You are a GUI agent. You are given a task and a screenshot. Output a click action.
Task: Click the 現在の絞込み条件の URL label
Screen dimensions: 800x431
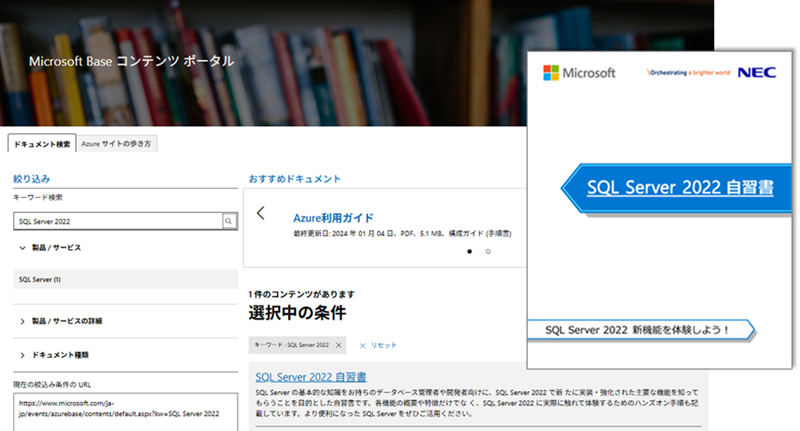point(52,385)
